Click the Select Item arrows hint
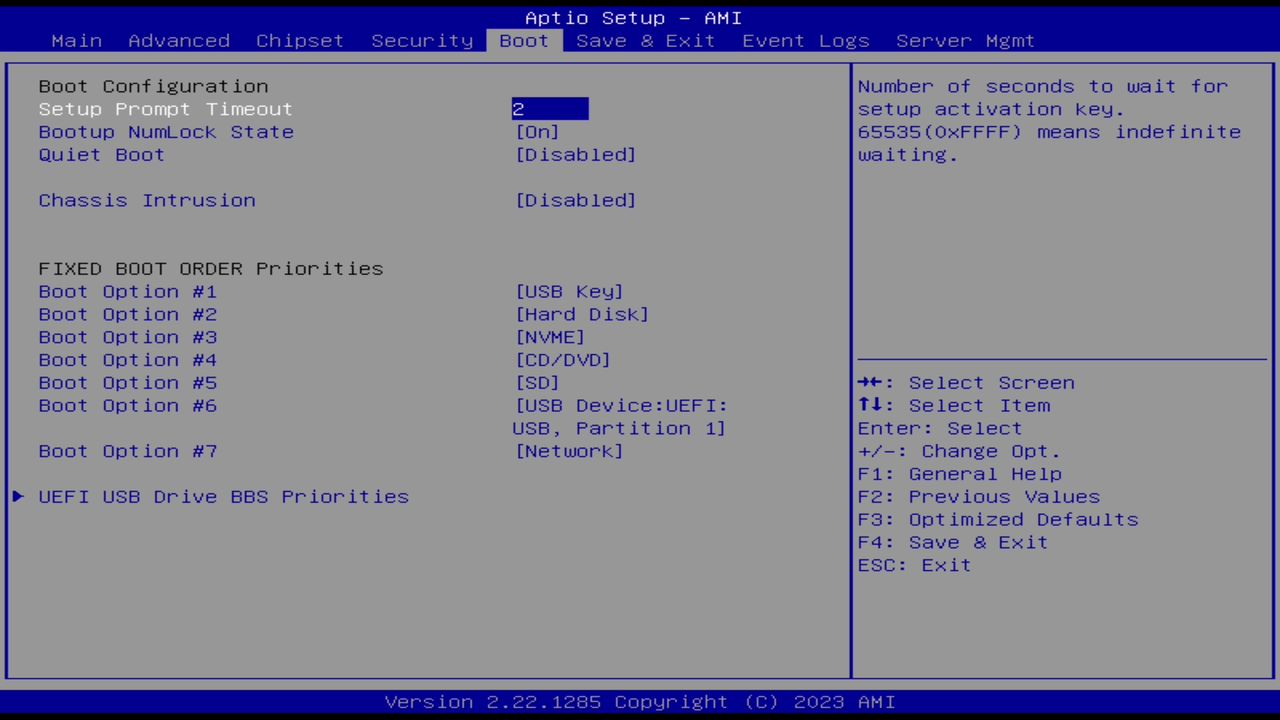 pos(954,406)
